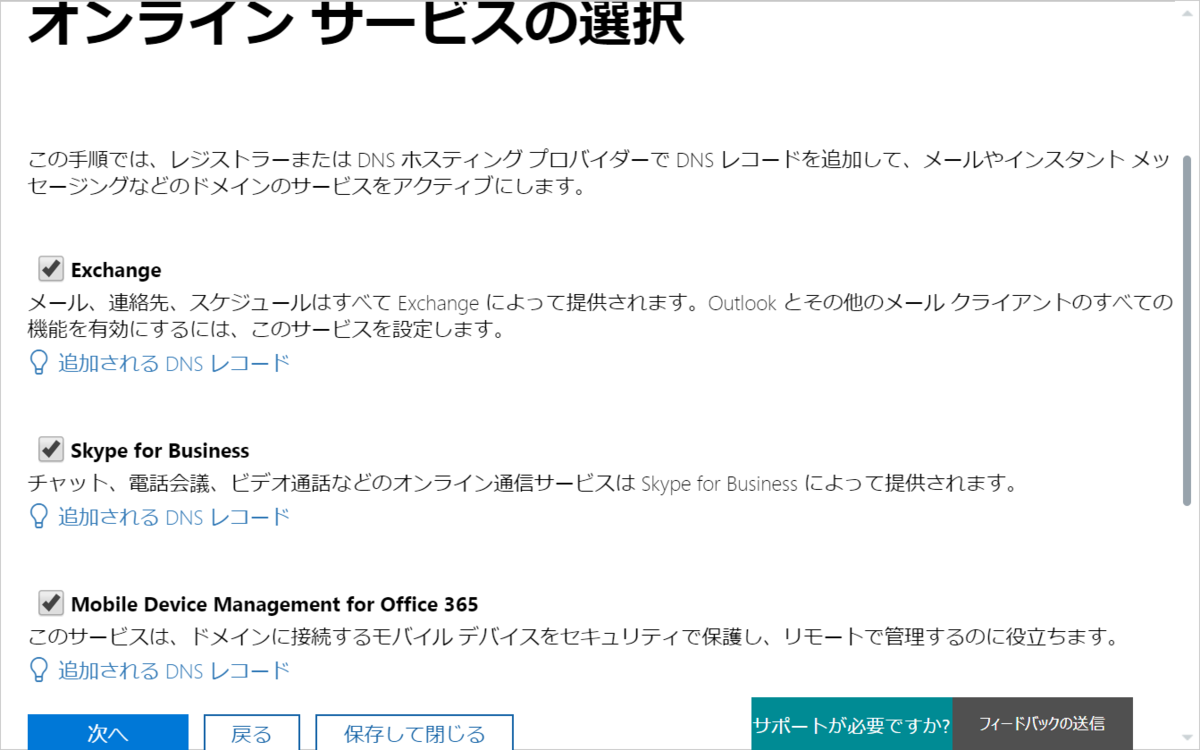Click the 次へ button to proceed
Screen dimensions: 1200x750
pyautogui.click(x=108, y=733)
